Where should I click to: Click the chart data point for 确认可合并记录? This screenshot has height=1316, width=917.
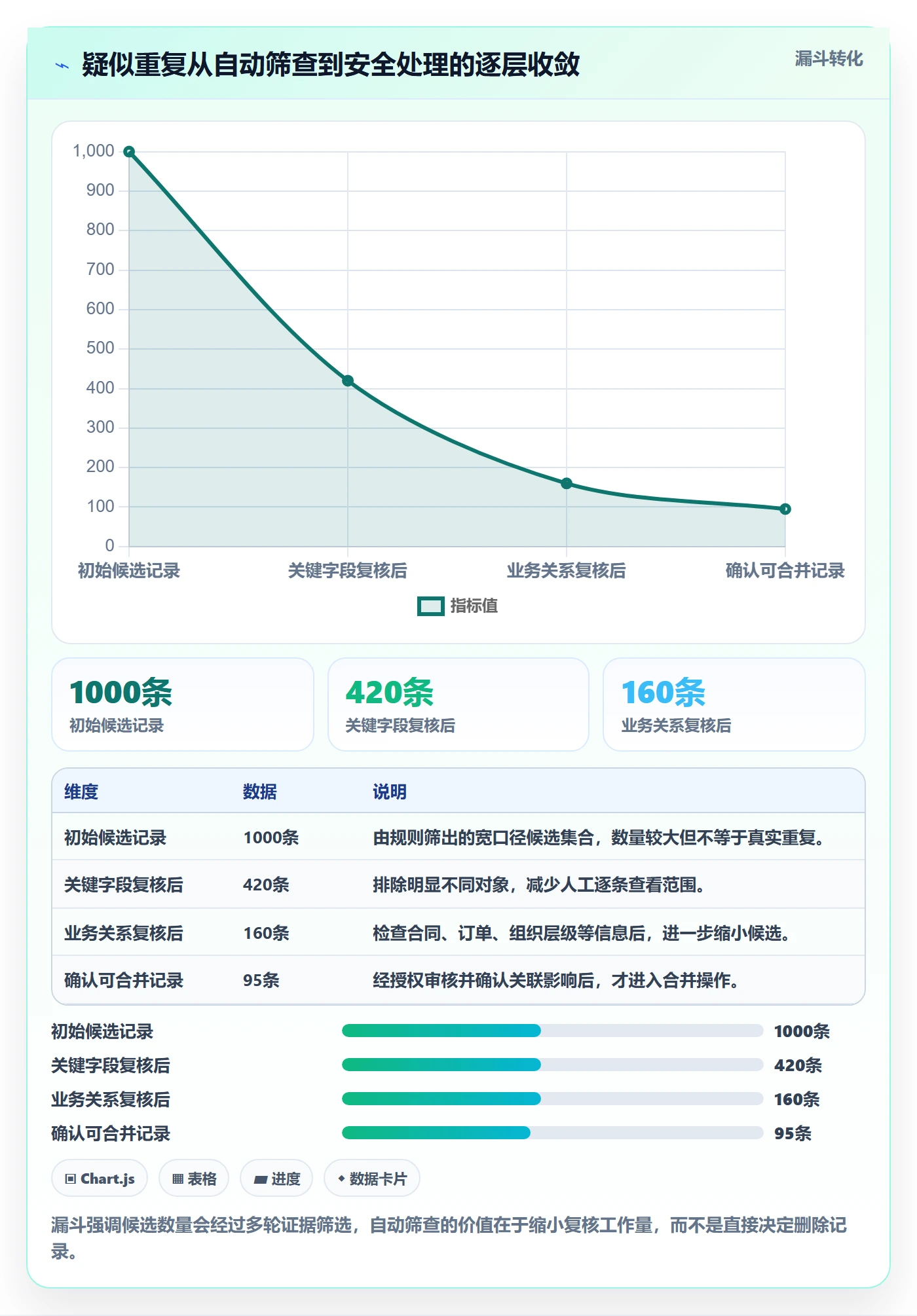[x=785, y=509]
